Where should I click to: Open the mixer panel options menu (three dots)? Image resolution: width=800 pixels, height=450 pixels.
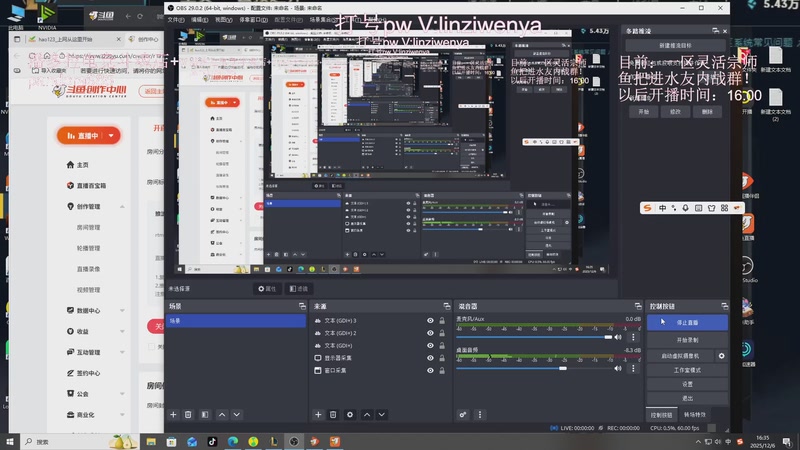point(480,415)
